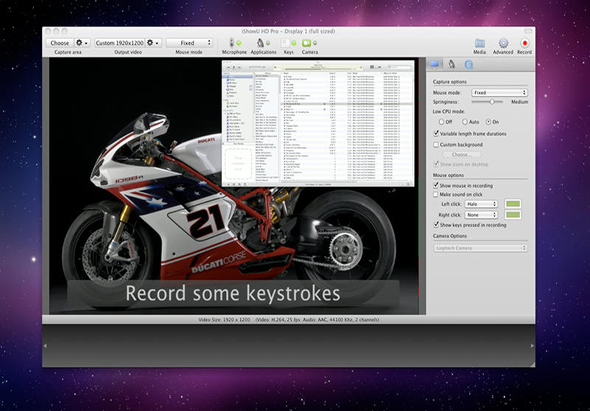Toggle the green indicator beside Applications
590x411 pixels.
pos(268,43)
